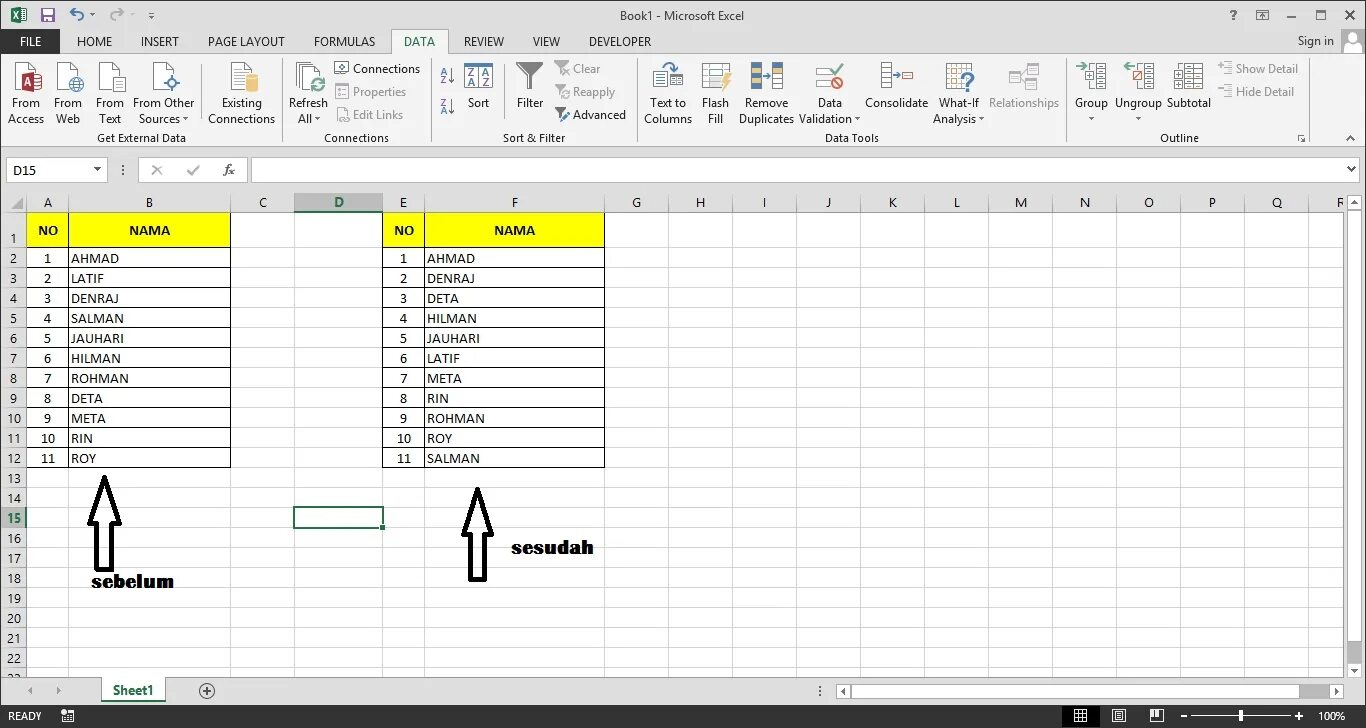Switch to the FORMULAS tab
1366x728 pixels.
[x=344, y=41]
